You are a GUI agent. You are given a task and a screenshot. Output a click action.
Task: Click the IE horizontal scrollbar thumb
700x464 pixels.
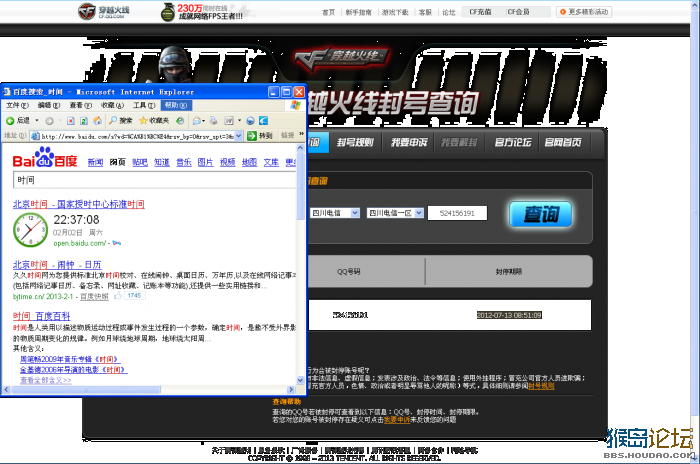(86, 390)
